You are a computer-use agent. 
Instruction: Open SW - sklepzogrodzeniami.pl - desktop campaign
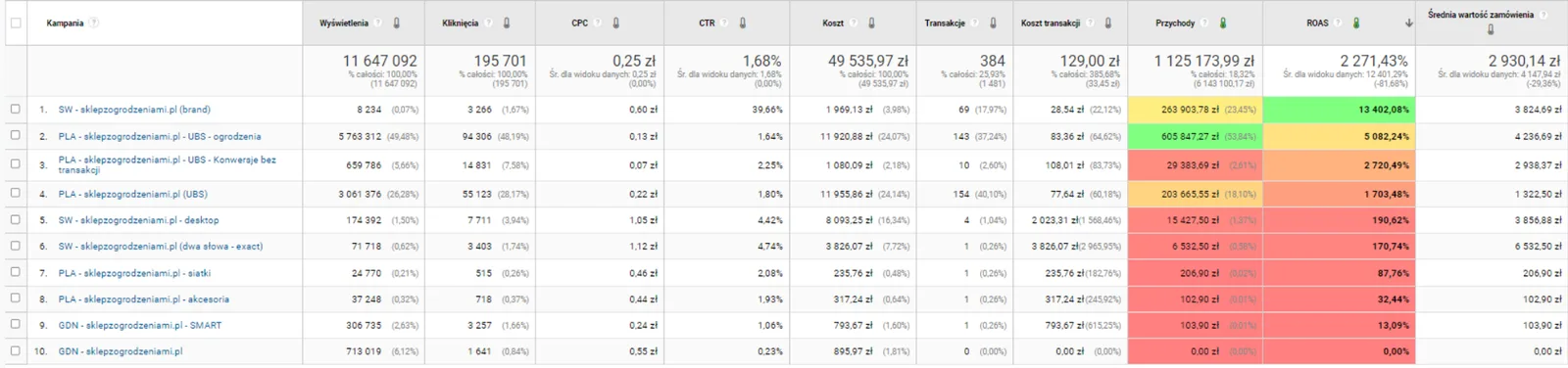138,220
